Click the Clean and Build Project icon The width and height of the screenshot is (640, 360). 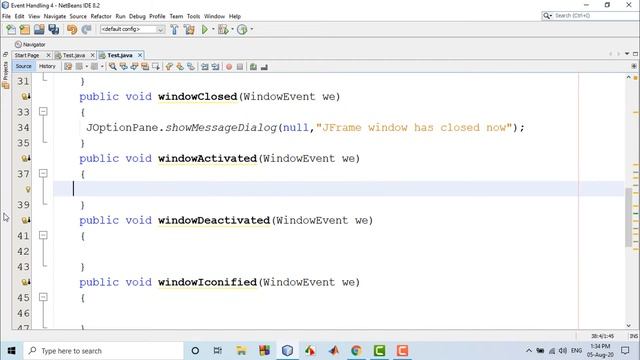click(x=189, y=29)
